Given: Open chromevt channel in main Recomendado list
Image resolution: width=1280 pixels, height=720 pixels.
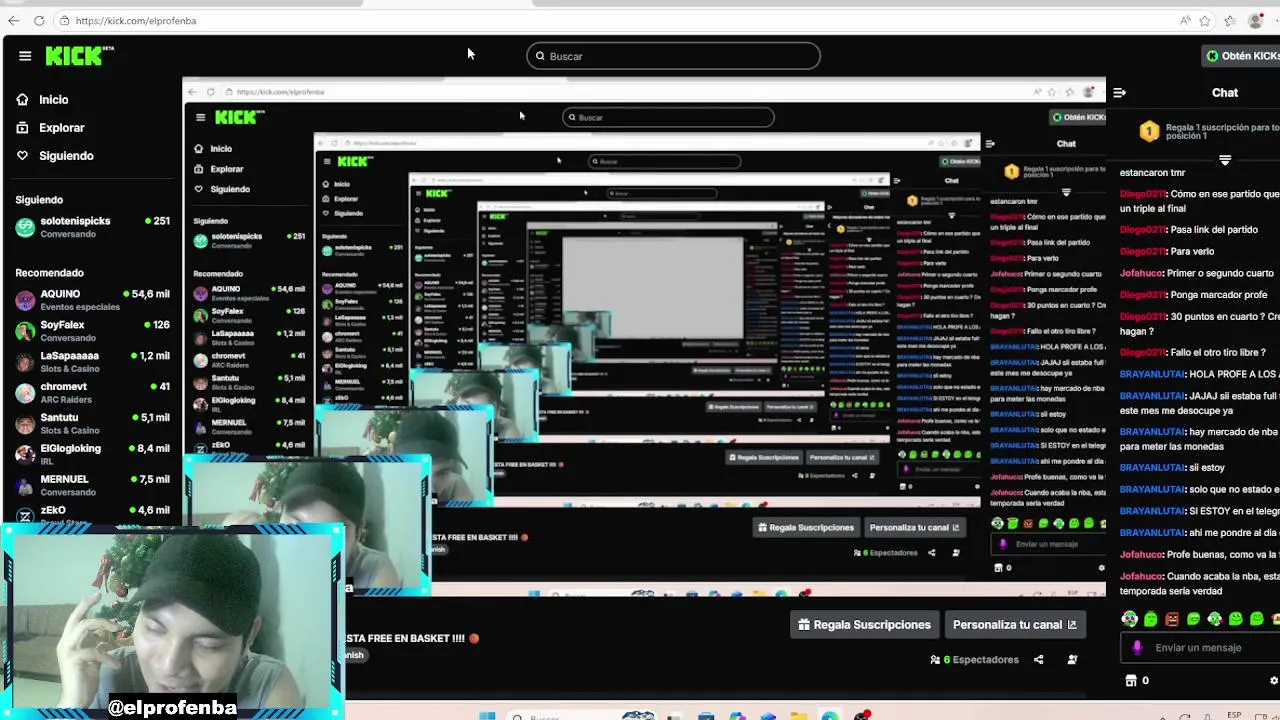Looking at the screenshot, I should [x=92, y=393].
